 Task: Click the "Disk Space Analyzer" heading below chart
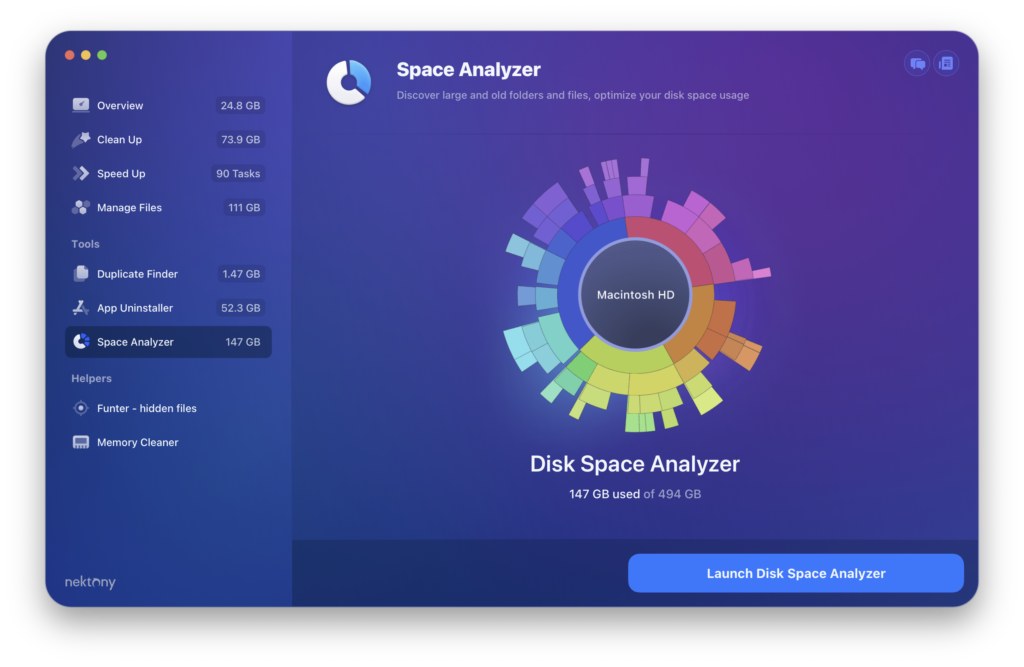click(635, 464)
